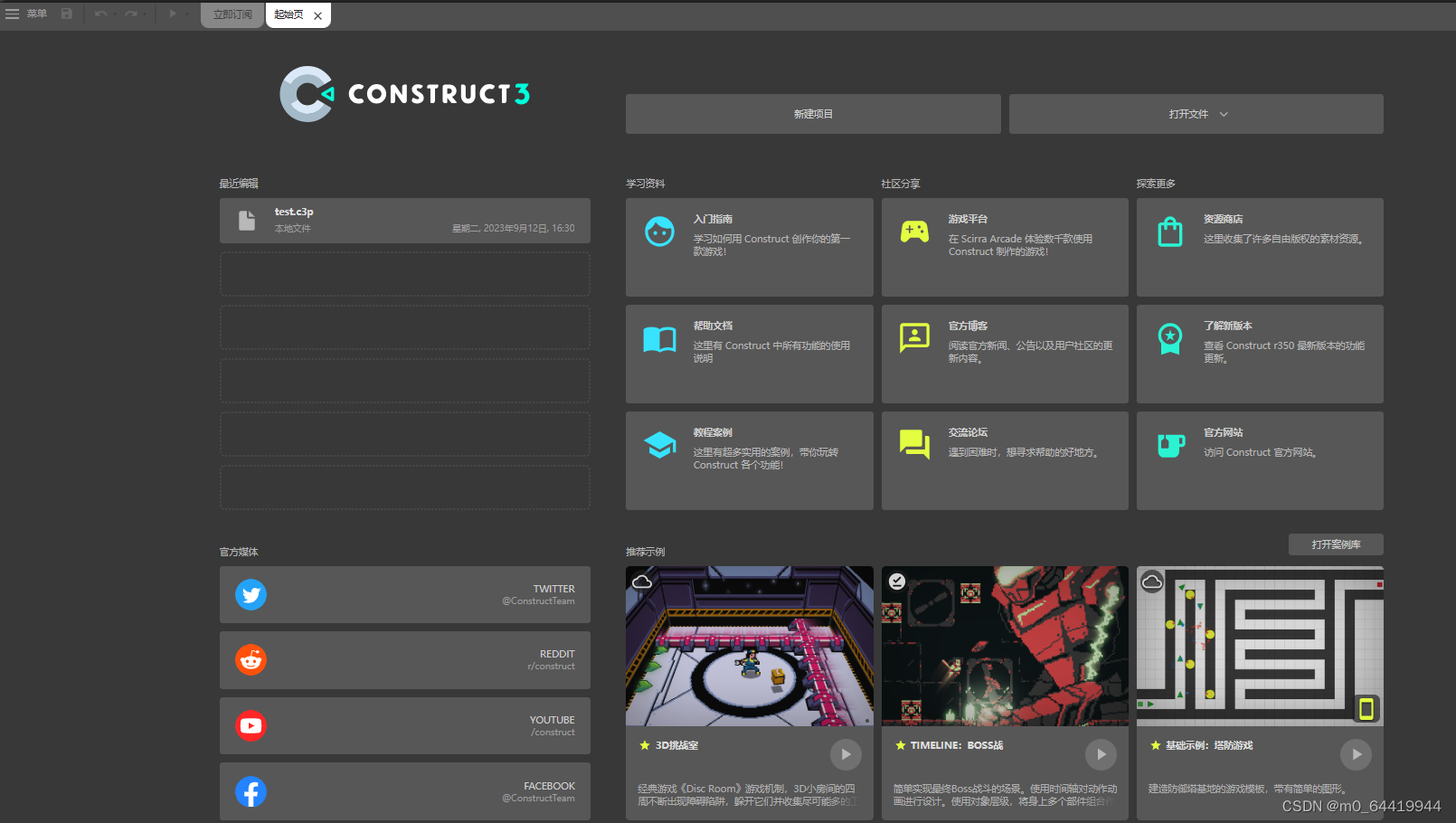Click the save disk icon in toolbar
This screenshot has width=1456, height=823.
click(x=67, y=14)
